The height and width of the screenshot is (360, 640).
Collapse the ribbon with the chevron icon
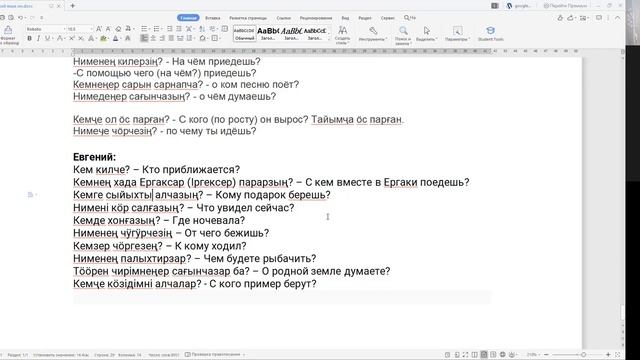pyautogui.click(x=618, y=18)
